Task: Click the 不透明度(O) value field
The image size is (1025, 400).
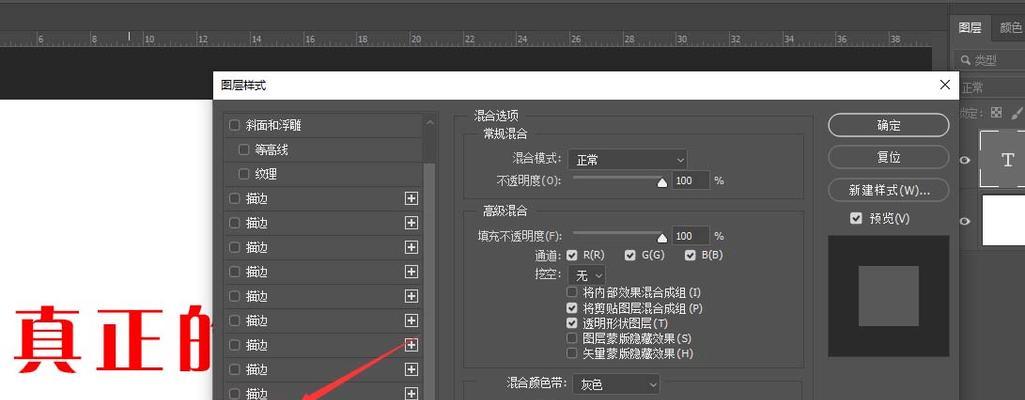Action: [x=691, y=180]
